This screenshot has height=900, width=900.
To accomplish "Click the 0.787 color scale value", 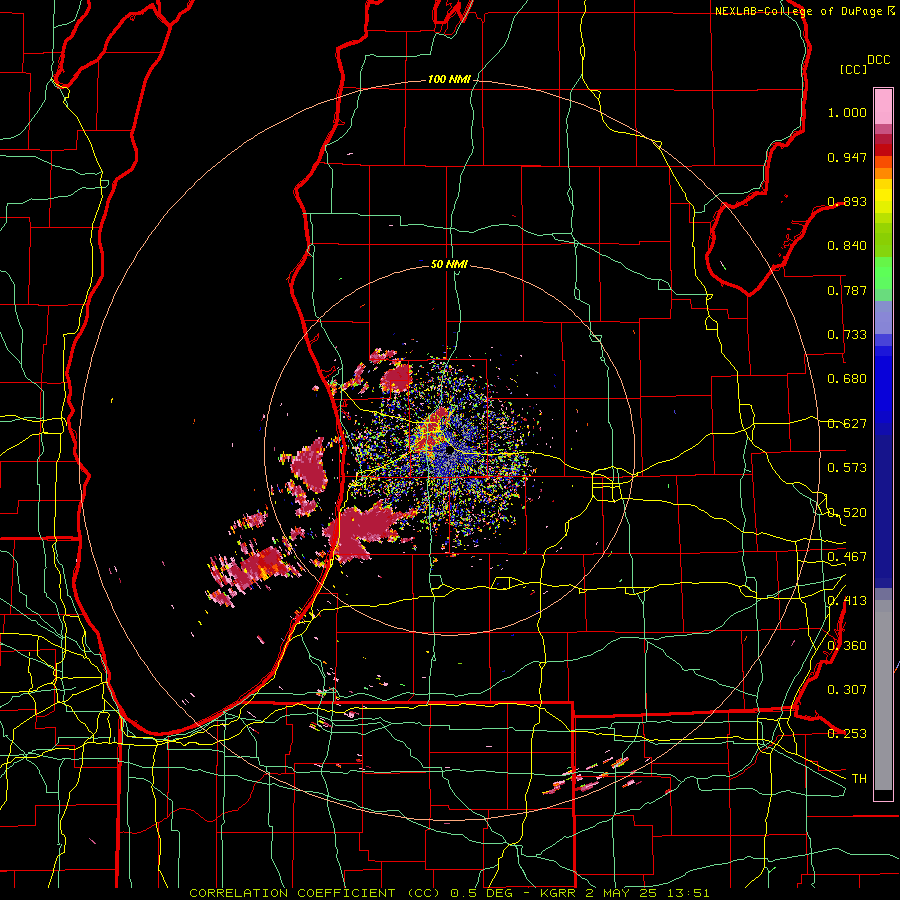I will [847, 290].
